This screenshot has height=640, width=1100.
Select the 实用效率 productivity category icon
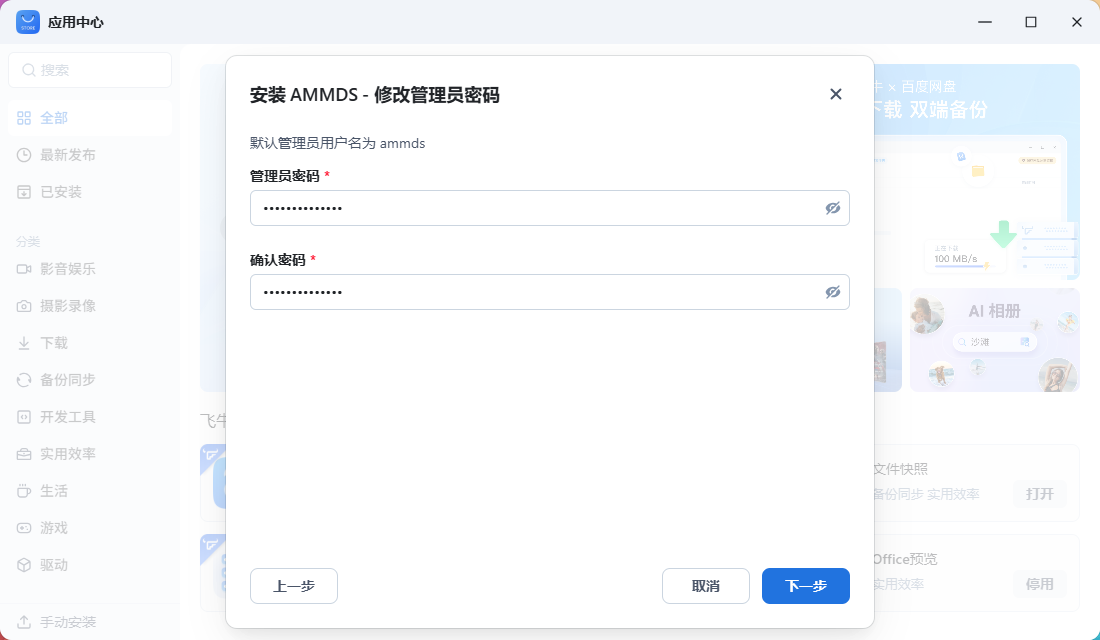[22, 453]
